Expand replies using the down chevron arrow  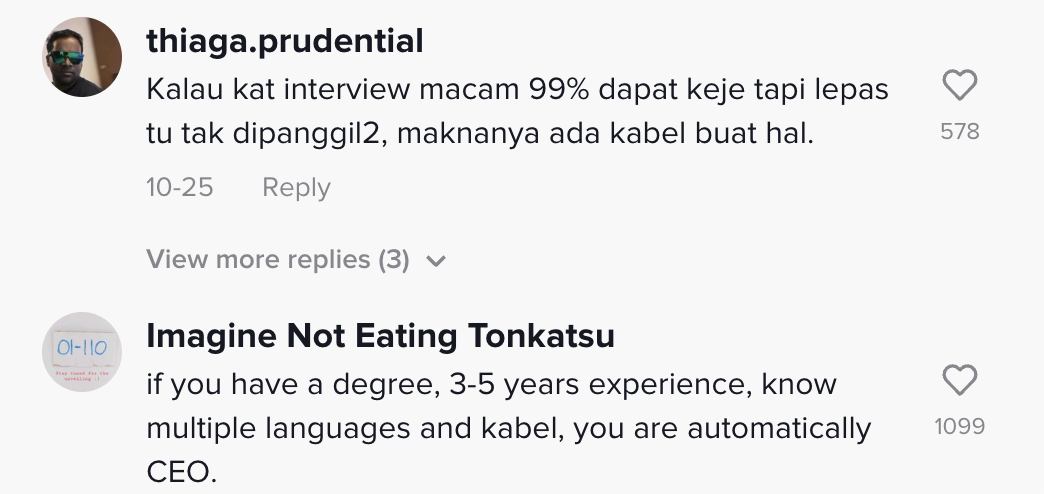[435, 261]
